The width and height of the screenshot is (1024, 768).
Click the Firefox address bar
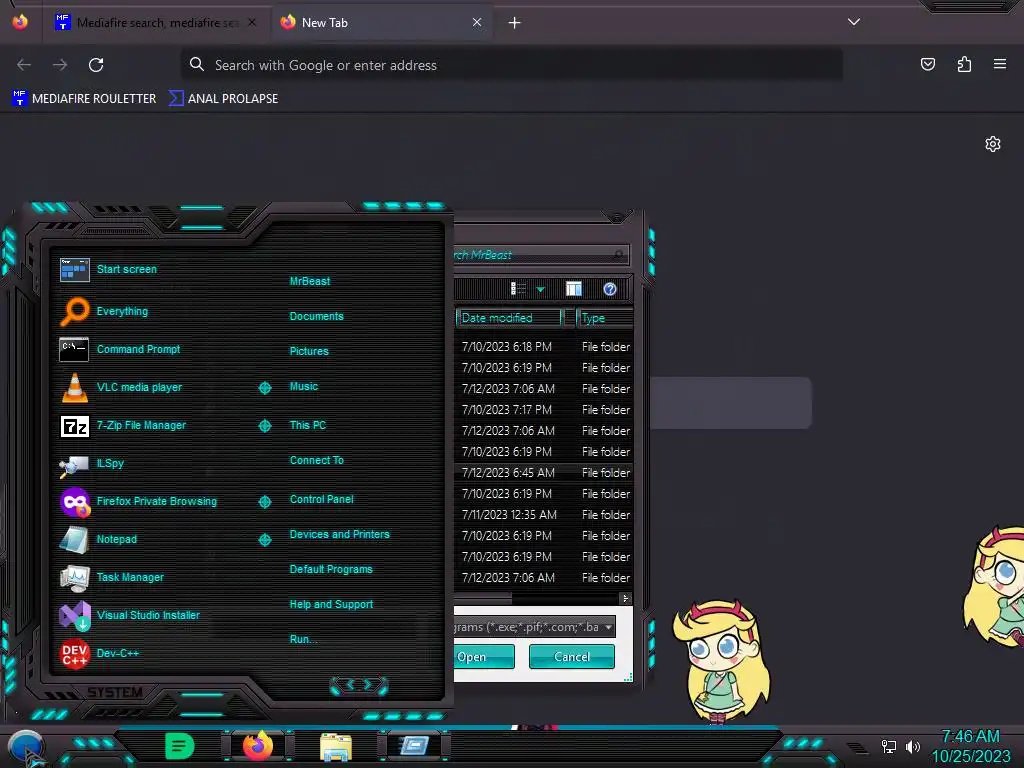coord(511,65)
